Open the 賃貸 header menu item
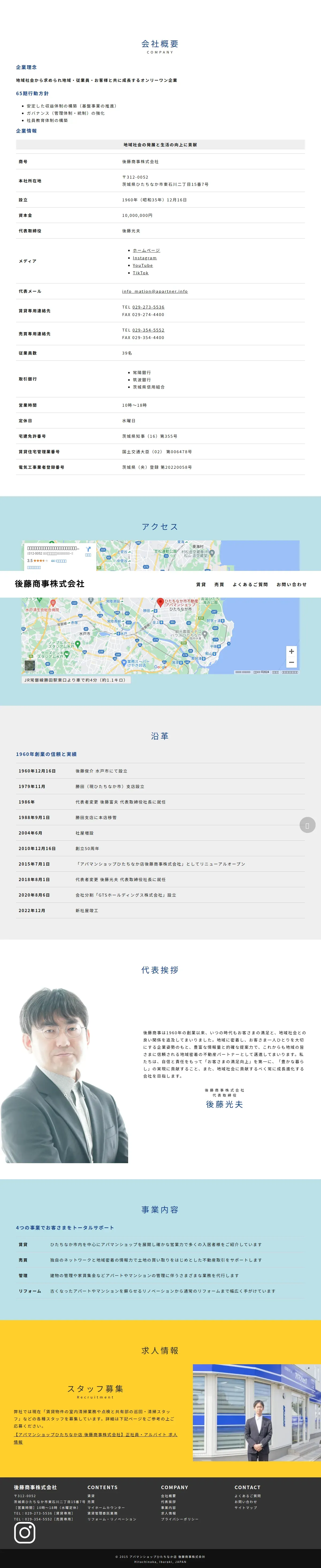The image size is (321, 1568). 201,584
